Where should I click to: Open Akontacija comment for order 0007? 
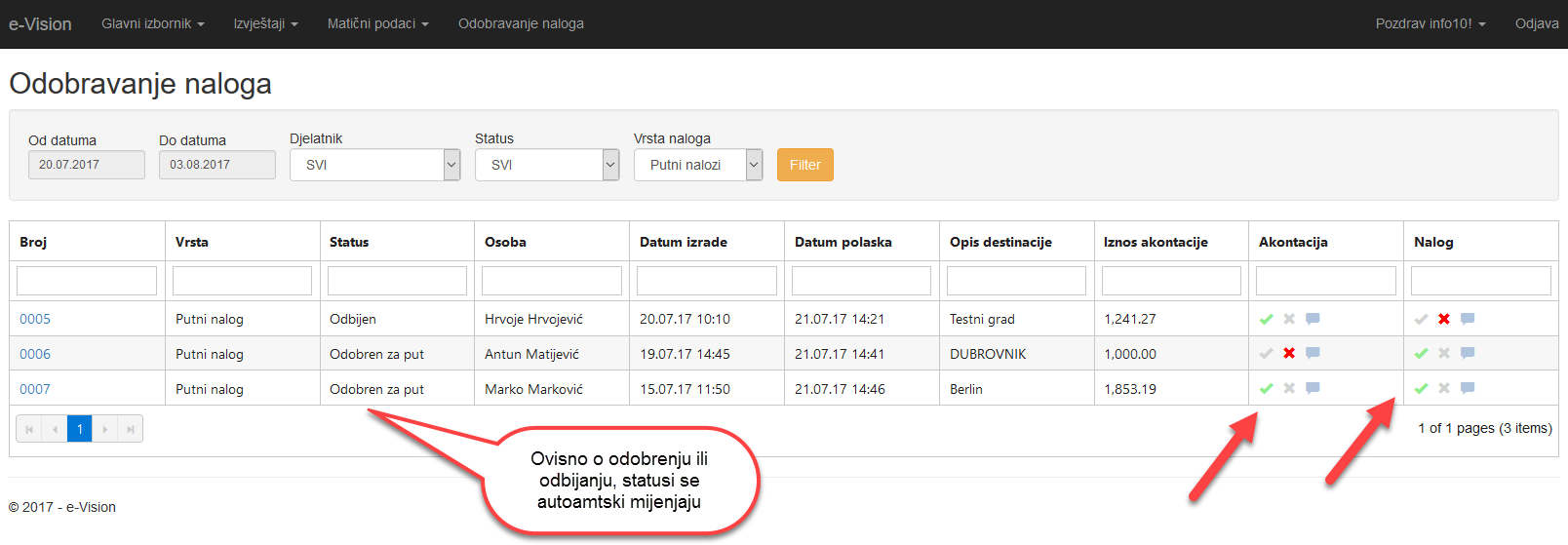click(x=1313, y=388)
